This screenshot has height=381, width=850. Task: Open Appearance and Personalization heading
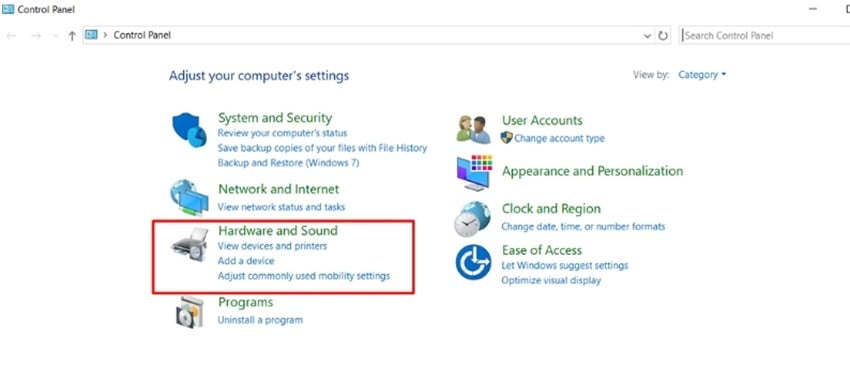(593, 171)
